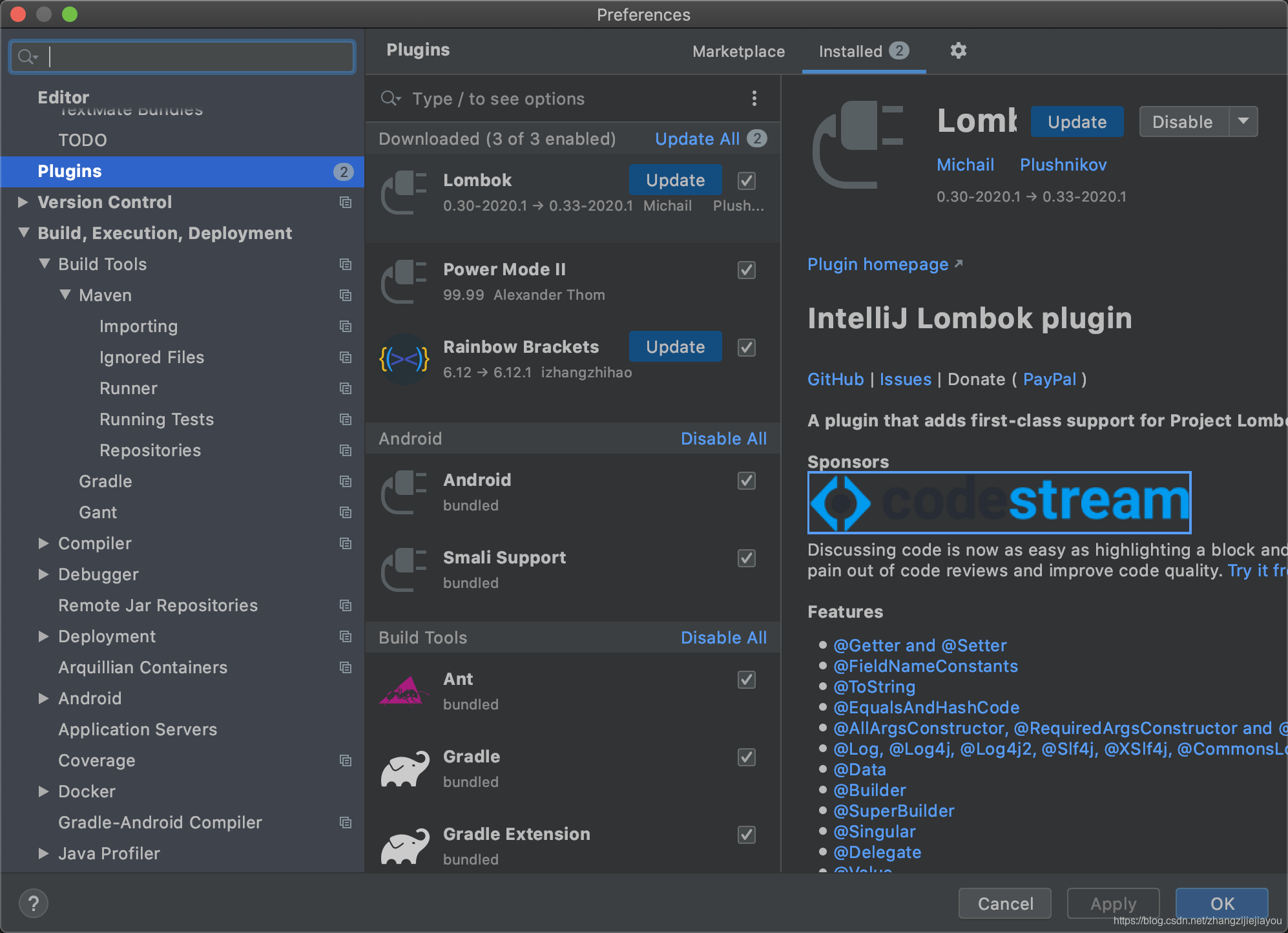Click the Rainbow Brackets plugin icon
This screenshot has width=1288, height=933.
(x=404, y=359)
